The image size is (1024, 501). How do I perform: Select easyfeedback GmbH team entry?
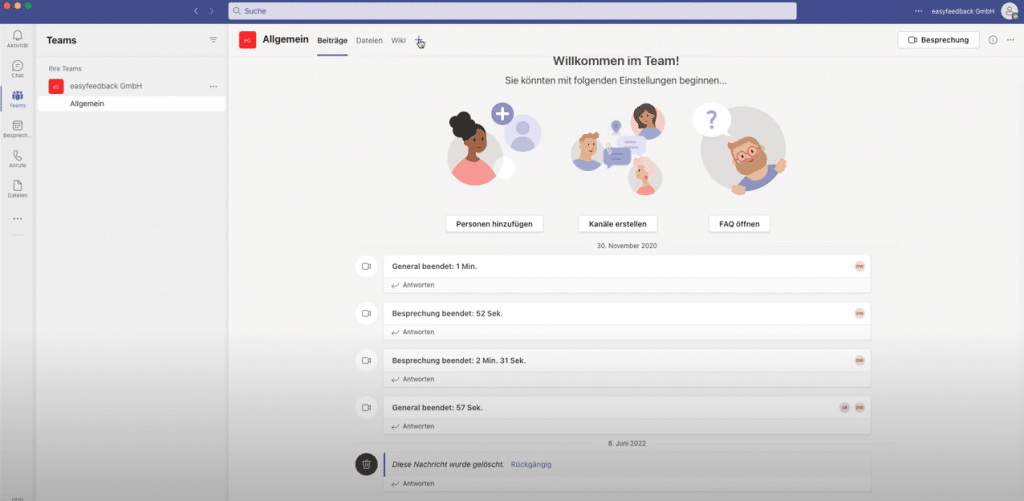tap(132, 86)
